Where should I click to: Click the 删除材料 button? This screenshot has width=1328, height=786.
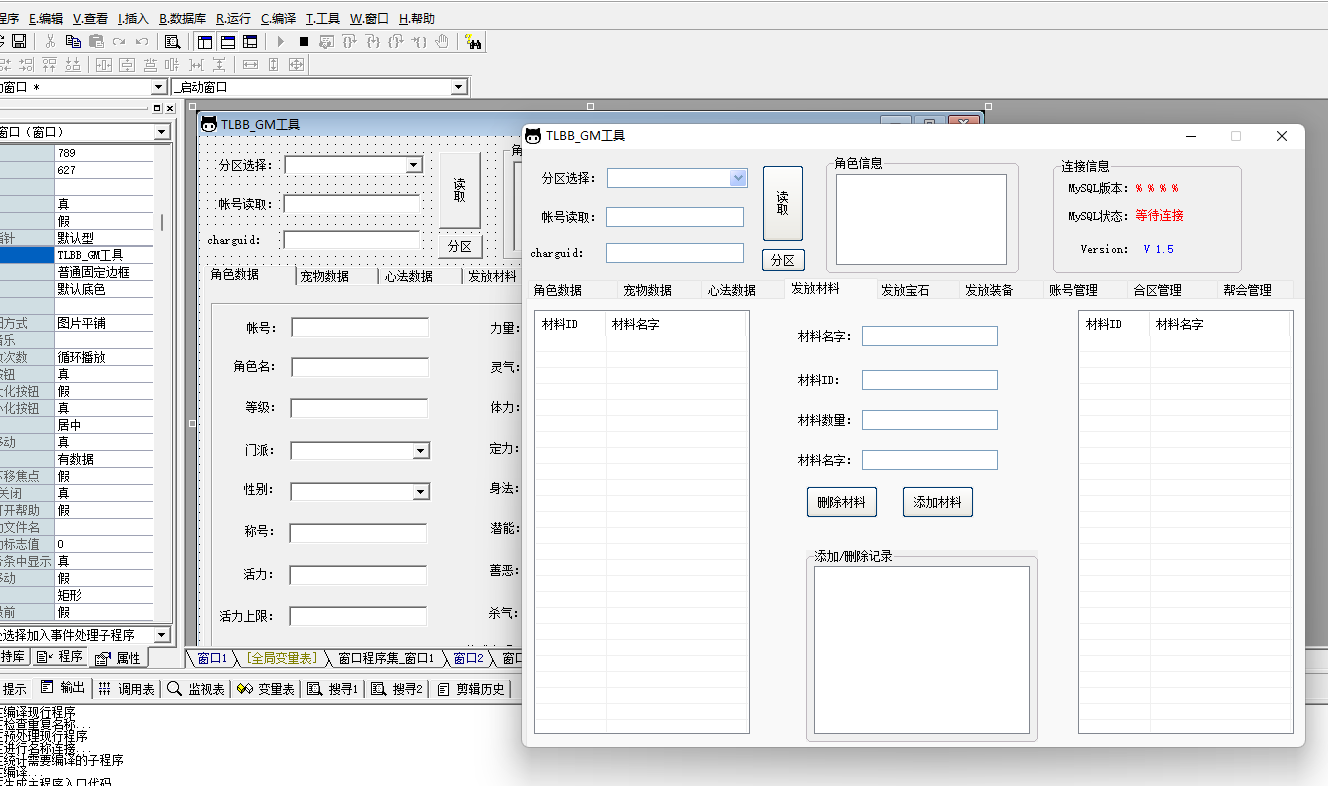tap(841, 502)
